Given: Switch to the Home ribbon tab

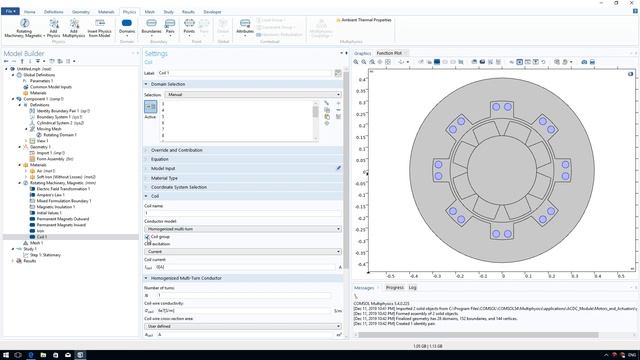Looking at the screenshot, I should 29,12.
